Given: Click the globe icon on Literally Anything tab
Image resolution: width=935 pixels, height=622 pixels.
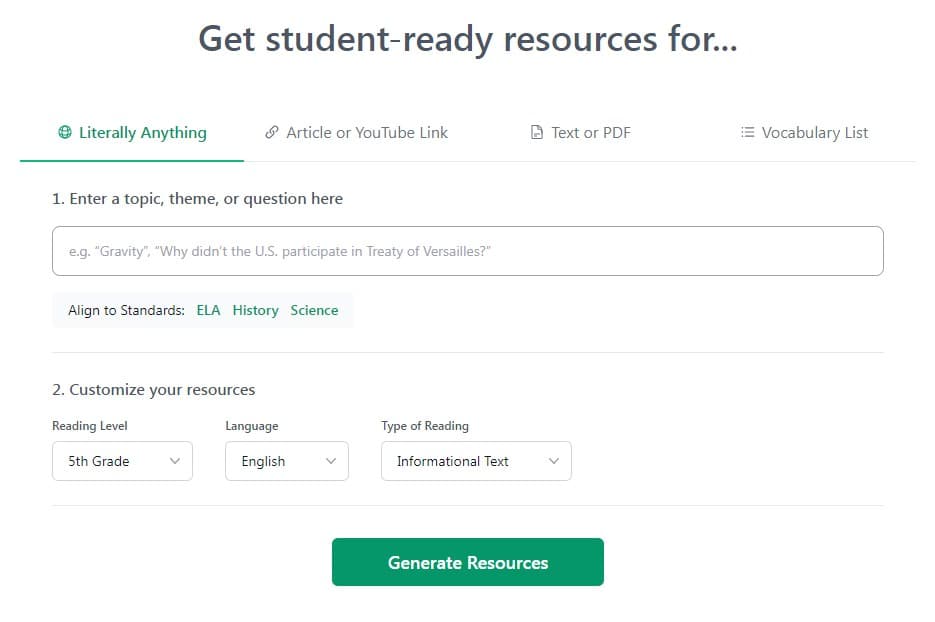Looking at the screenshot, I should point(65,131).
